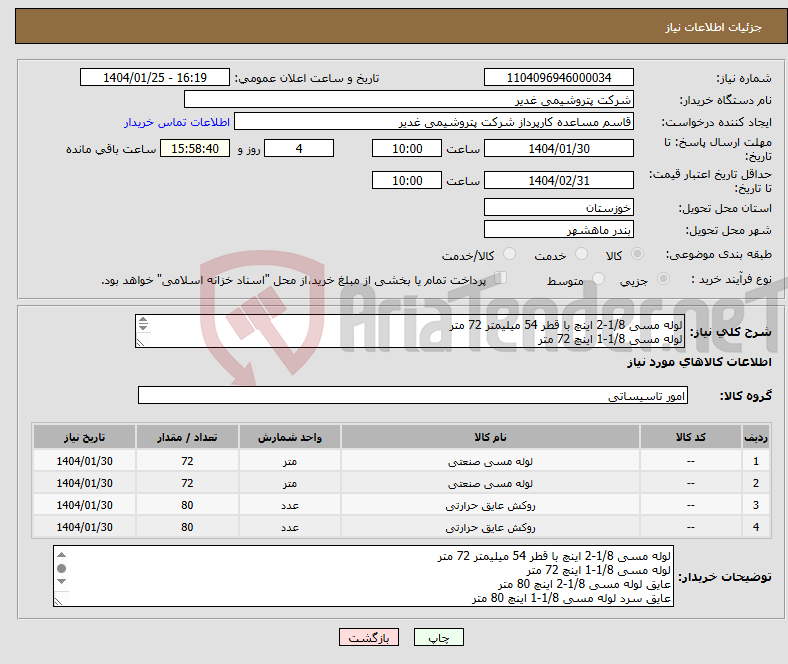The width and height of the screenshot is (788, 664).
Task: Click quantity 80 in row 3
Action: [x=187, y=506]
